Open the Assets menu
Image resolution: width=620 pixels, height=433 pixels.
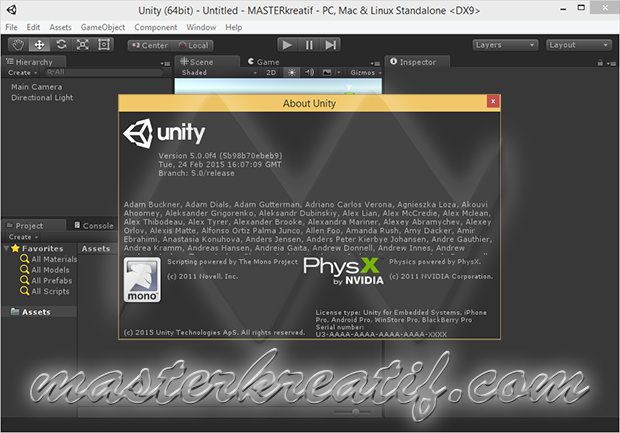pyautogui.click(x=60, y=27)
